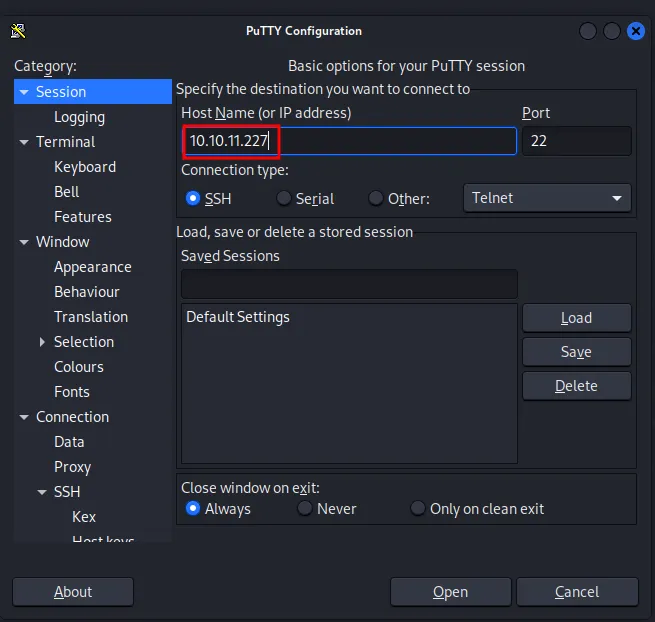Open the Keyboard settings panel

[85, 167]
